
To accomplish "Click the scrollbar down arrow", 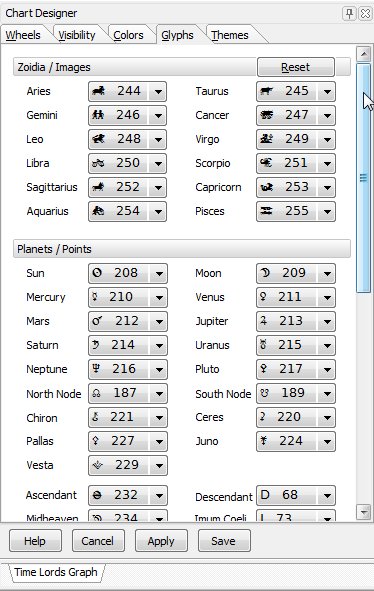I will pos(364,512).
